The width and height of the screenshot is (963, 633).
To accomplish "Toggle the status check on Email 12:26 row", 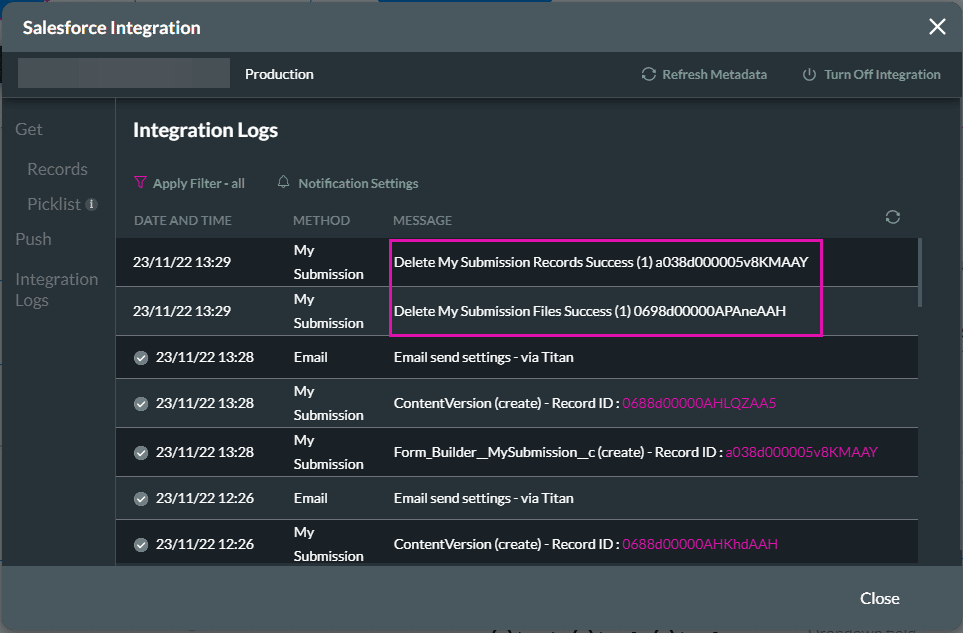I will tap(141, 498).
